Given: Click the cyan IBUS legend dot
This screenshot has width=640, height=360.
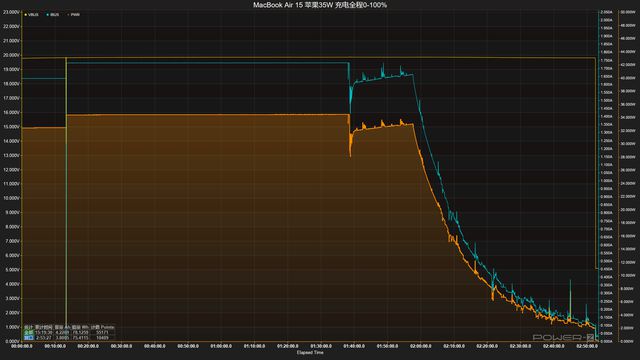Looking at the screenshot, I should (47, 15).
